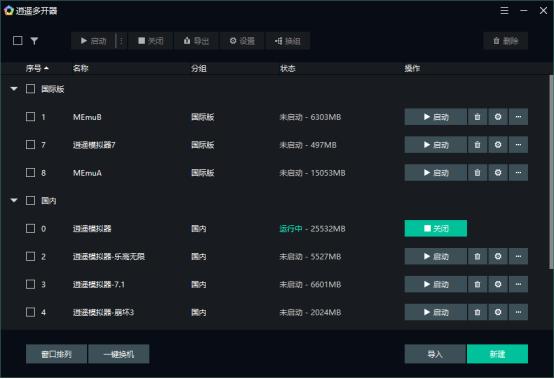
Task: Open settings gear for 逍遥模拟器7
Action: tap(498, 145)
